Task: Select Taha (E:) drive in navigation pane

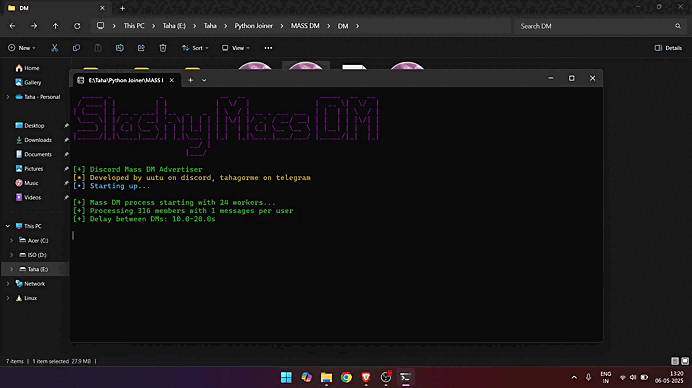Action: pyautogui.click(x=35, y=269)
